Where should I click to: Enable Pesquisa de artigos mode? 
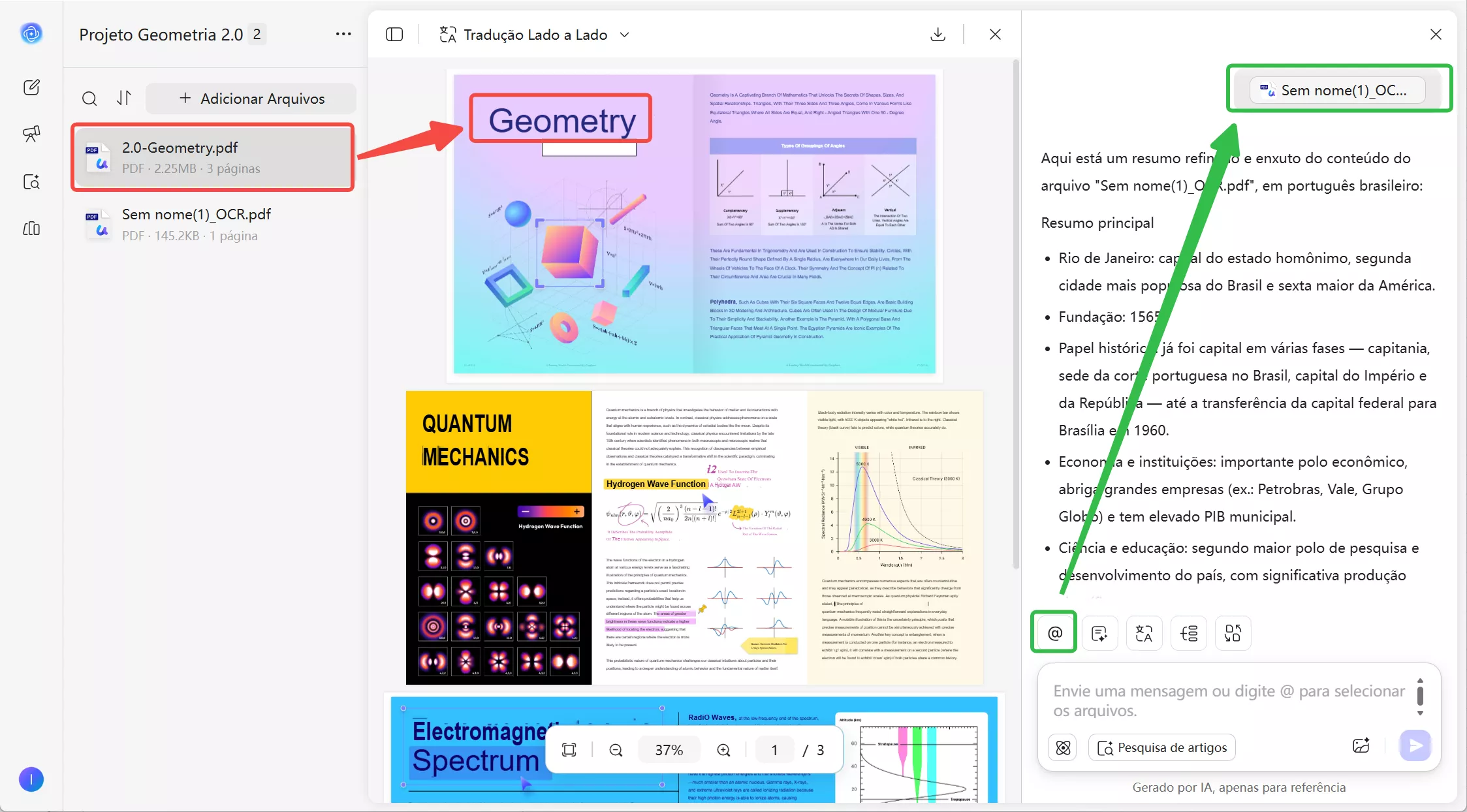tap(1161, 747)
